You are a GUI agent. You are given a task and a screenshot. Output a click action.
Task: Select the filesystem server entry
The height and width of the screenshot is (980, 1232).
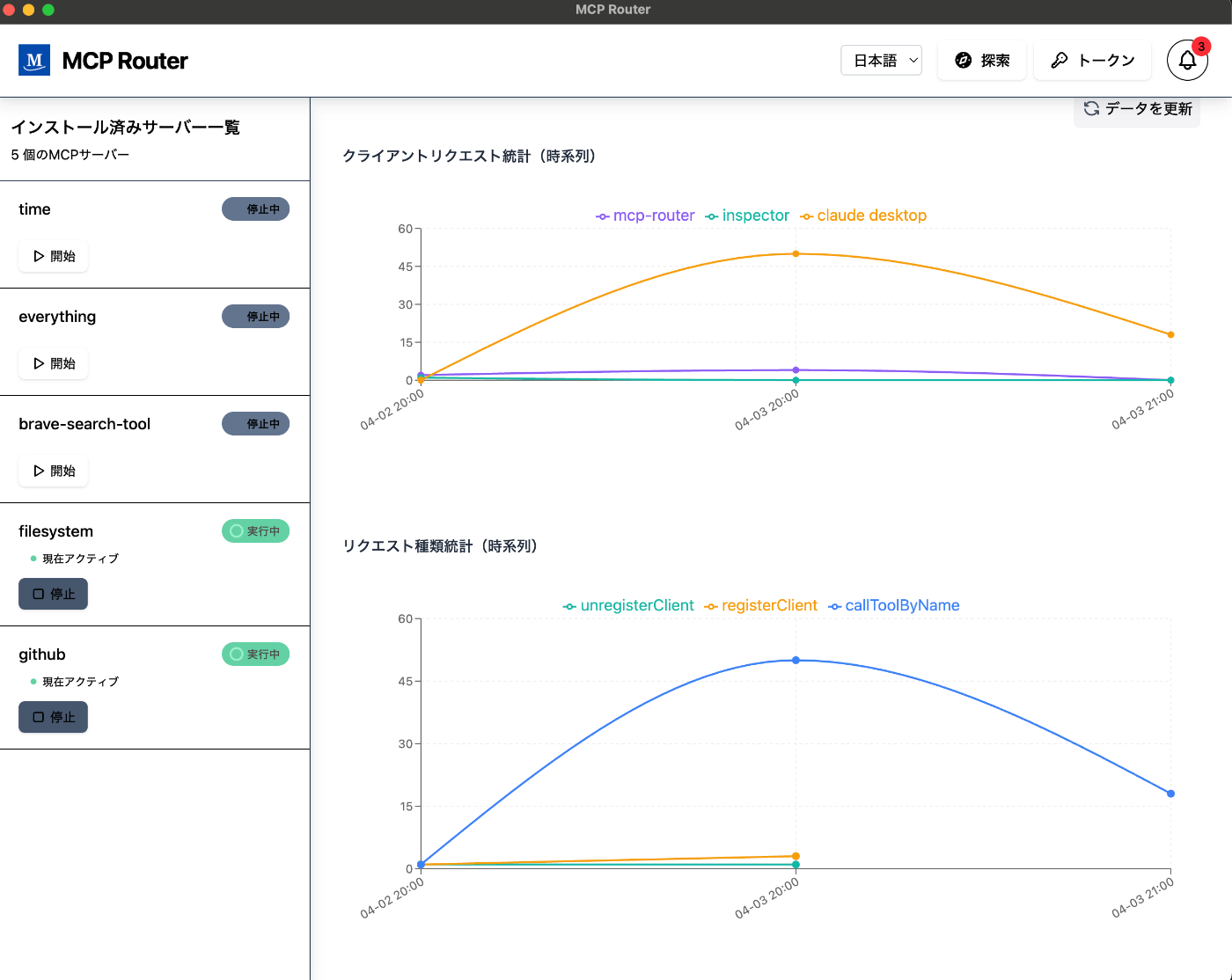coord(155,565)
